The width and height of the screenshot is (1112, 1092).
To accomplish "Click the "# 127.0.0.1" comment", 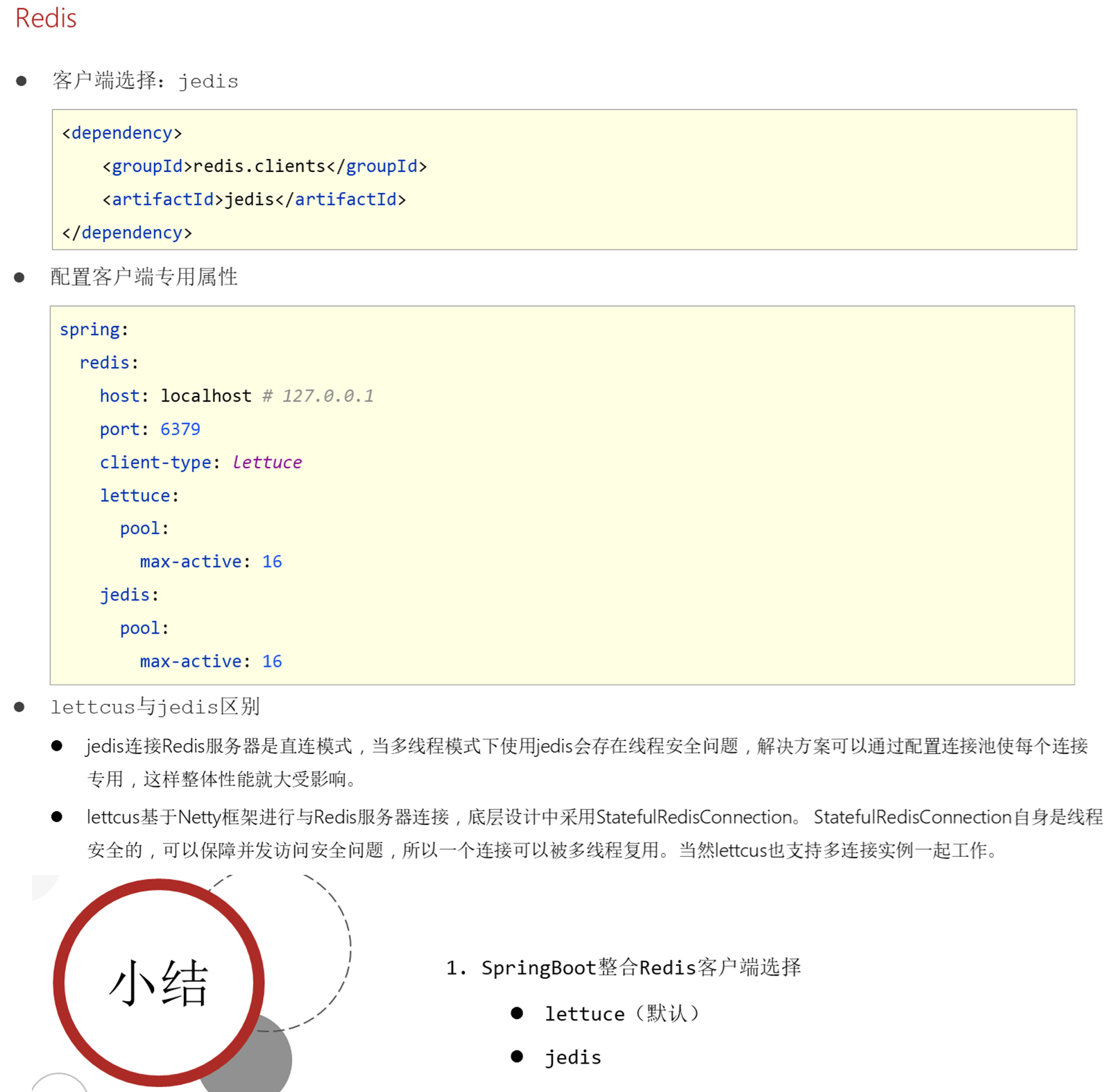I will point(318,396).
